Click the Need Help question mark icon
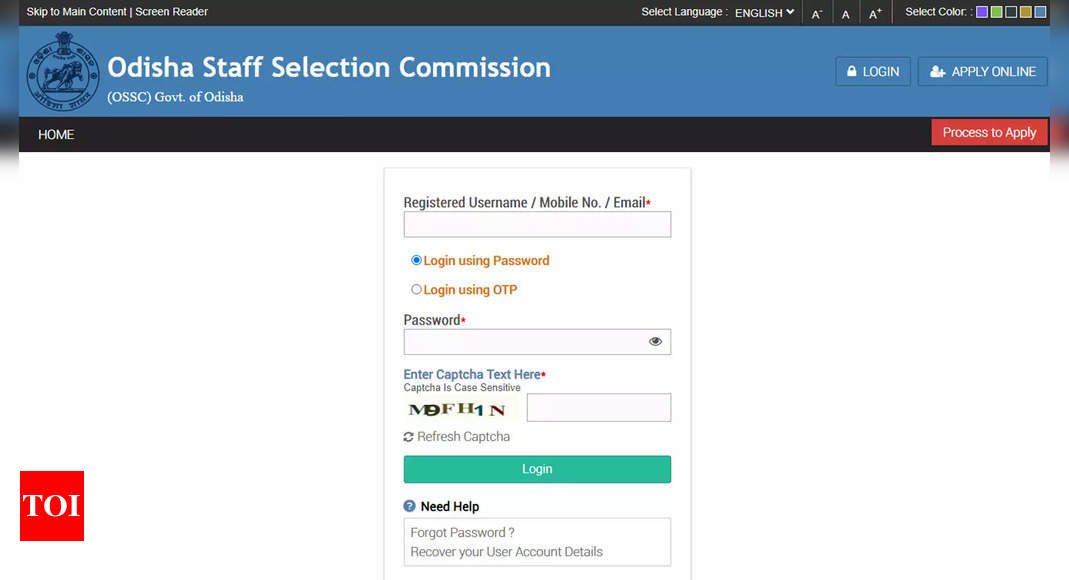The image size is (1069, 580). pyautogui.click(x=409, y=506)
